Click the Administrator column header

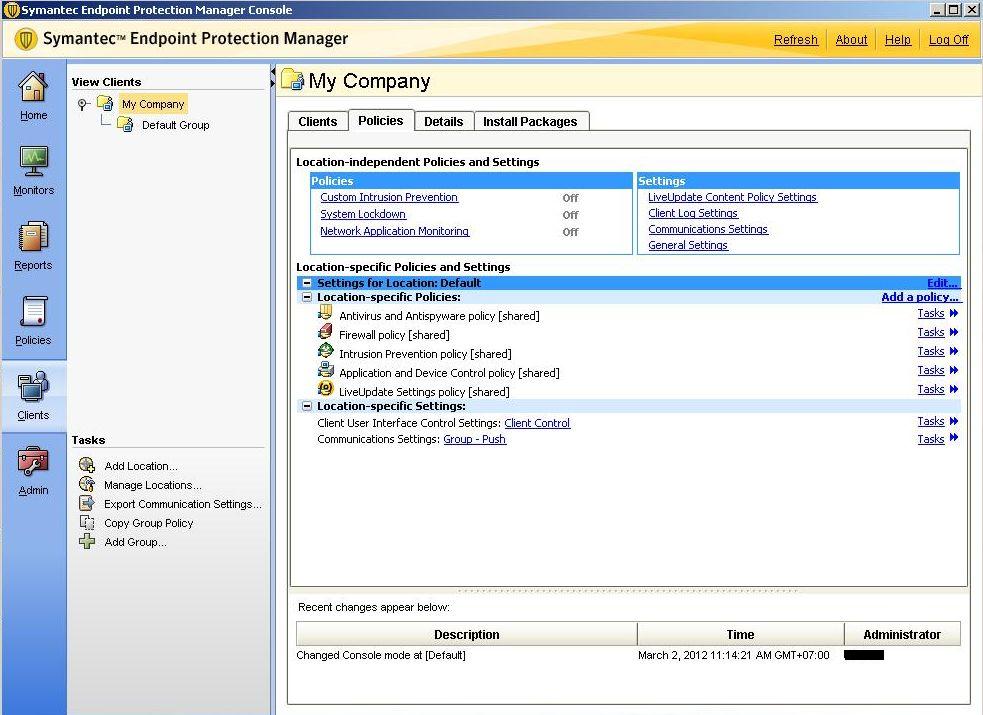pos(902,634)
